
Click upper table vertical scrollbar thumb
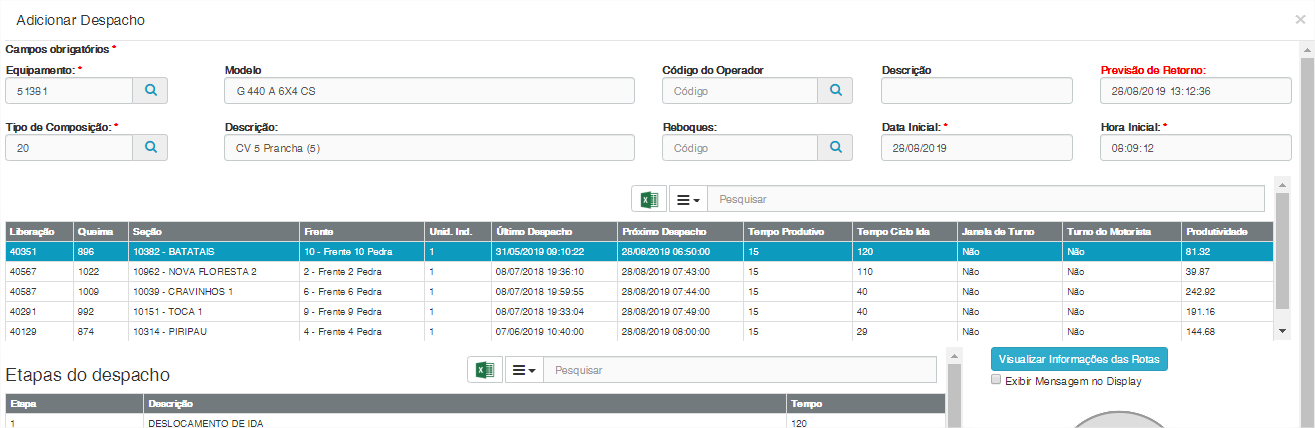(1282, 251)
